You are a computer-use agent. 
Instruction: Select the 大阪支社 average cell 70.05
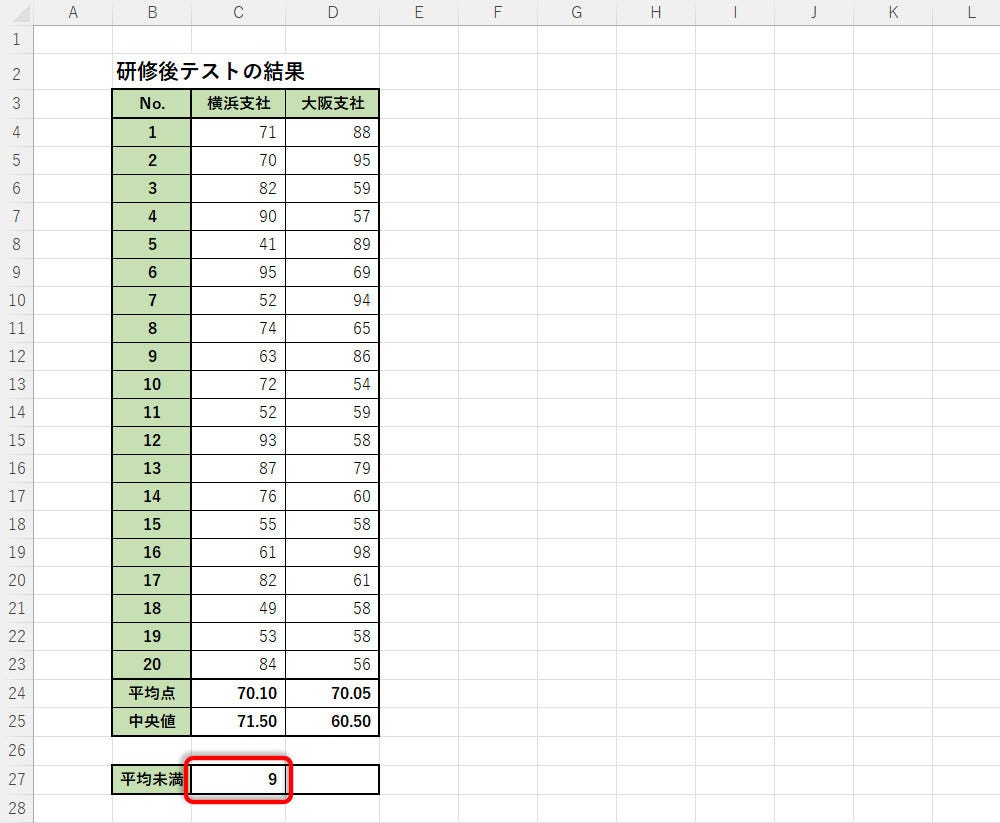332,693
